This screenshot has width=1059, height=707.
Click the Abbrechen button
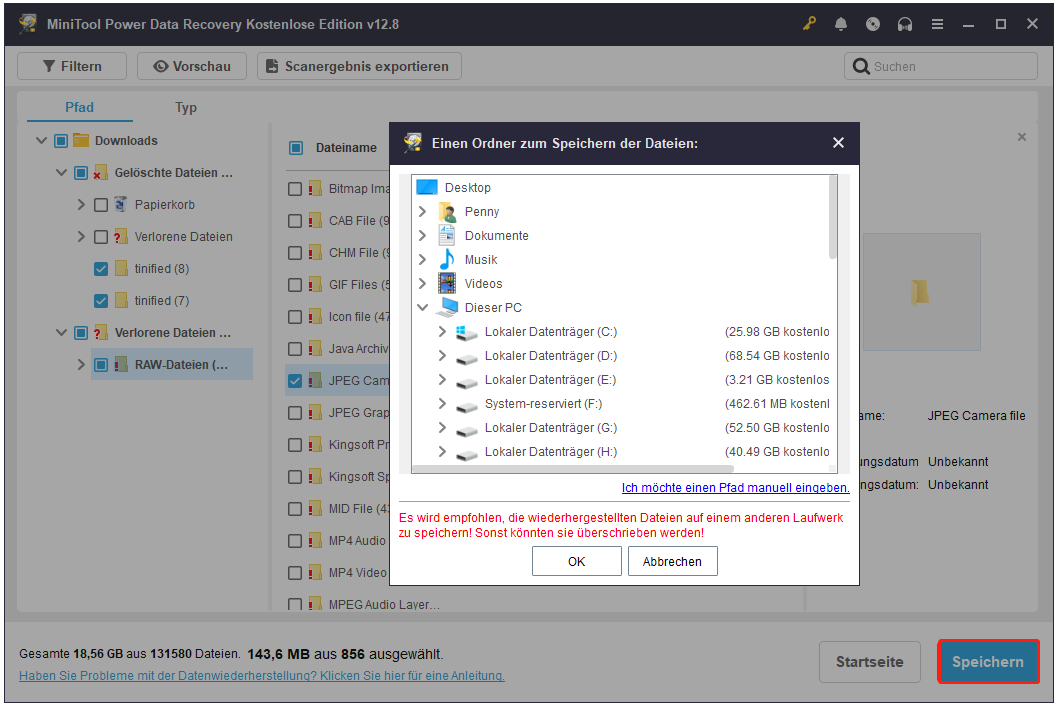672,561
